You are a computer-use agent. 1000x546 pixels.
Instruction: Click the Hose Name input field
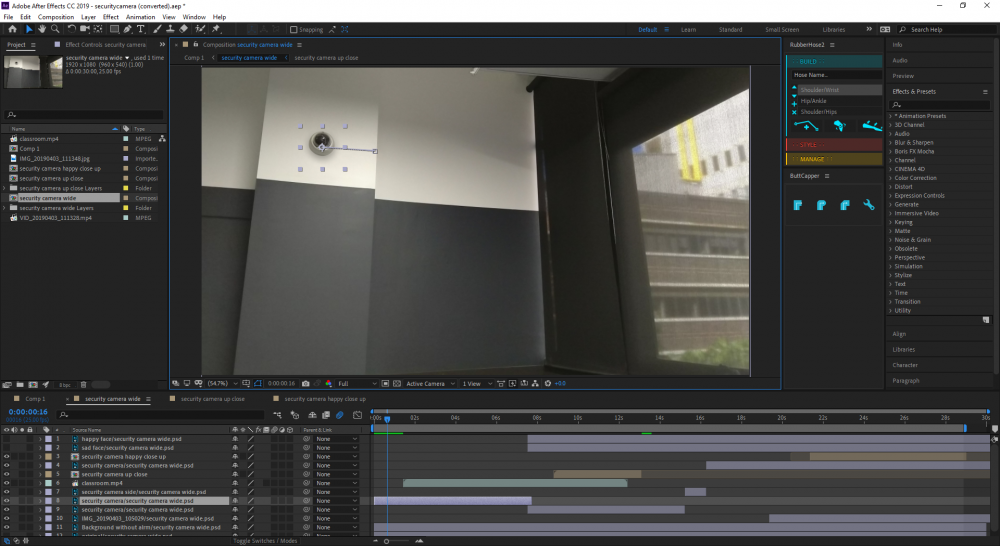coord(835,75)
